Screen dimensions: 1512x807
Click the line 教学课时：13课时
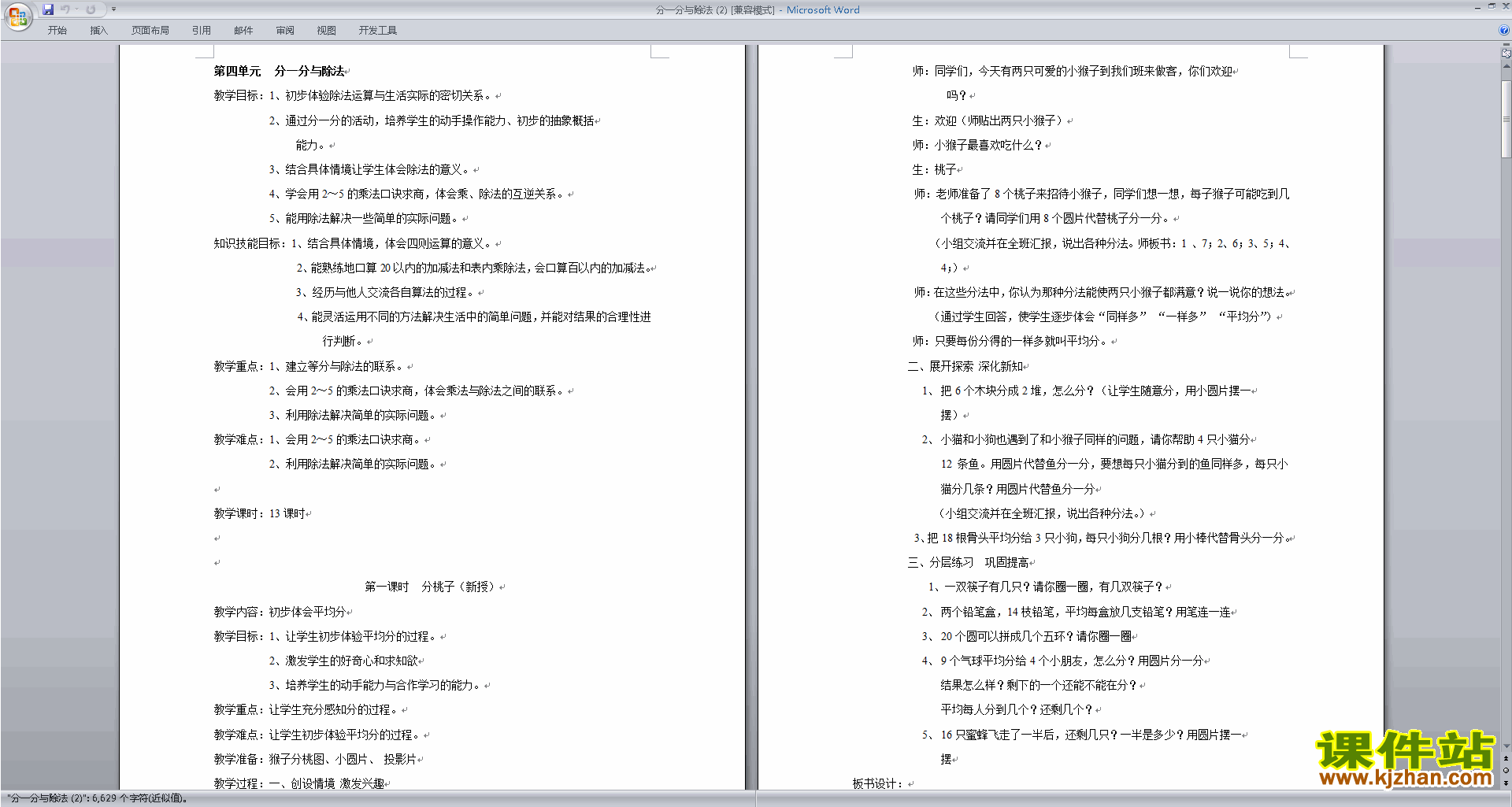260,513
